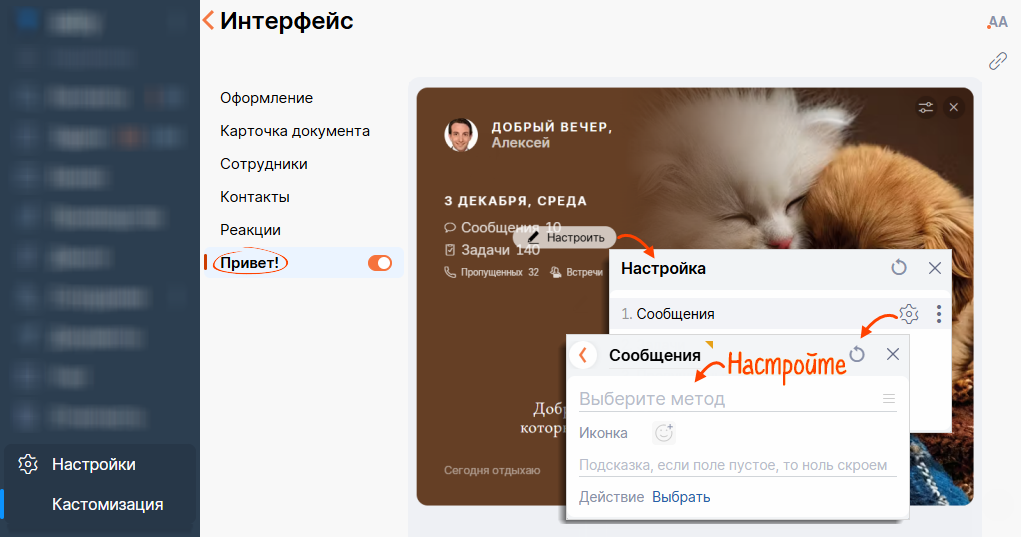Click the Настроить button
Viewport: 1021px width, 537px height.
[x=565, y=238]
